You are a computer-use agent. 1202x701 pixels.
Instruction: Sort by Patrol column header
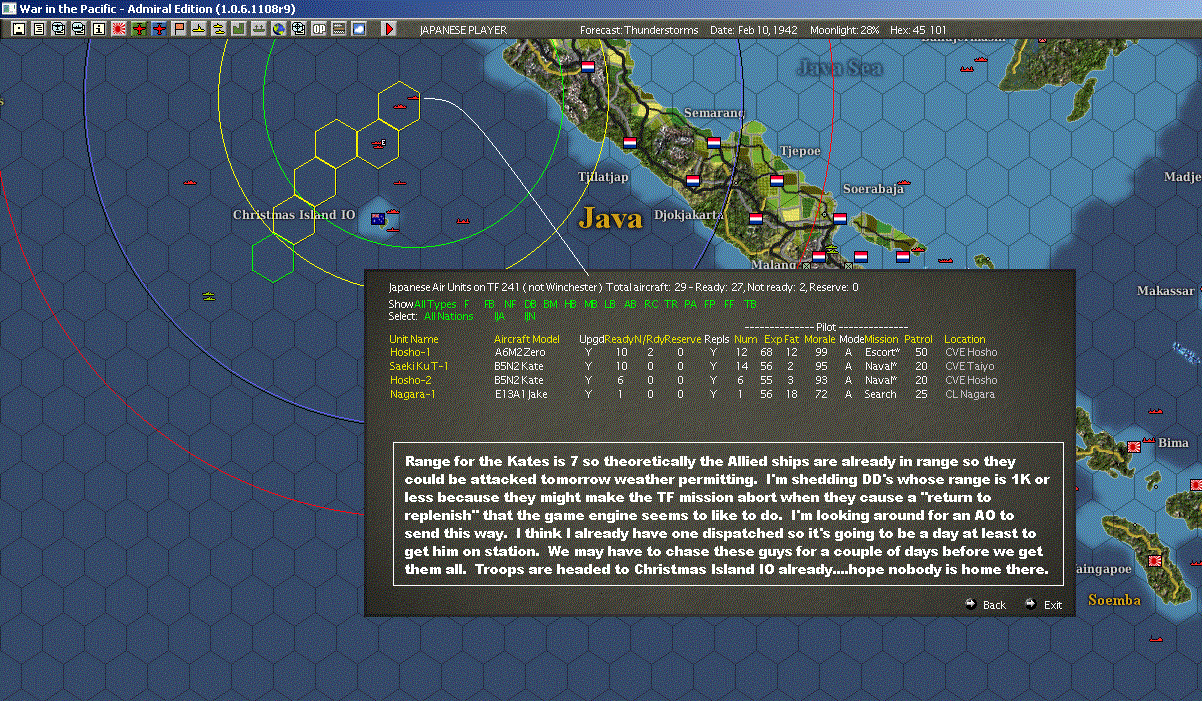point(918,339)
